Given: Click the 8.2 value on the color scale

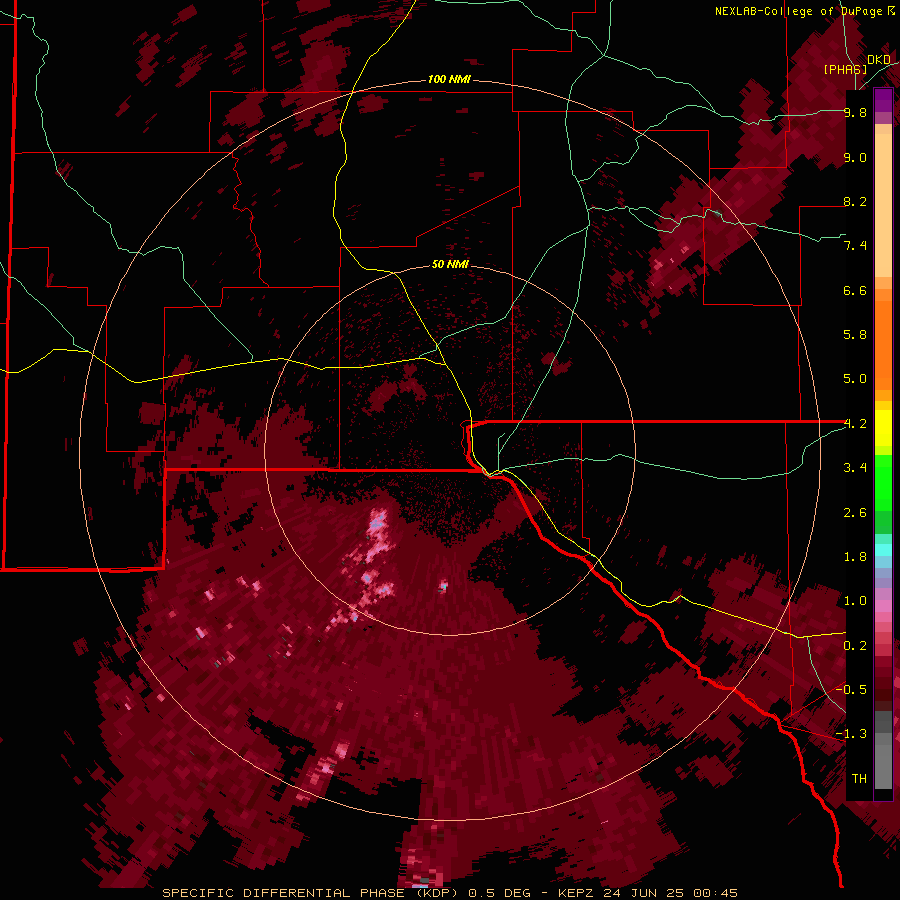Looking at the screenshot, I should 855,201.
